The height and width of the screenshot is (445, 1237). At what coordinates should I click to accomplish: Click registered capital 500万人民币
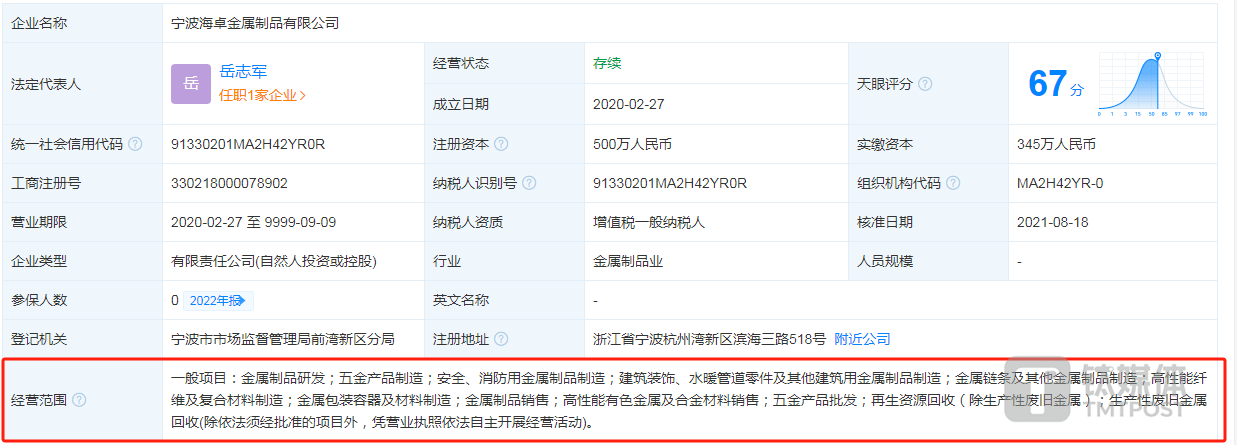click(632, 144)
